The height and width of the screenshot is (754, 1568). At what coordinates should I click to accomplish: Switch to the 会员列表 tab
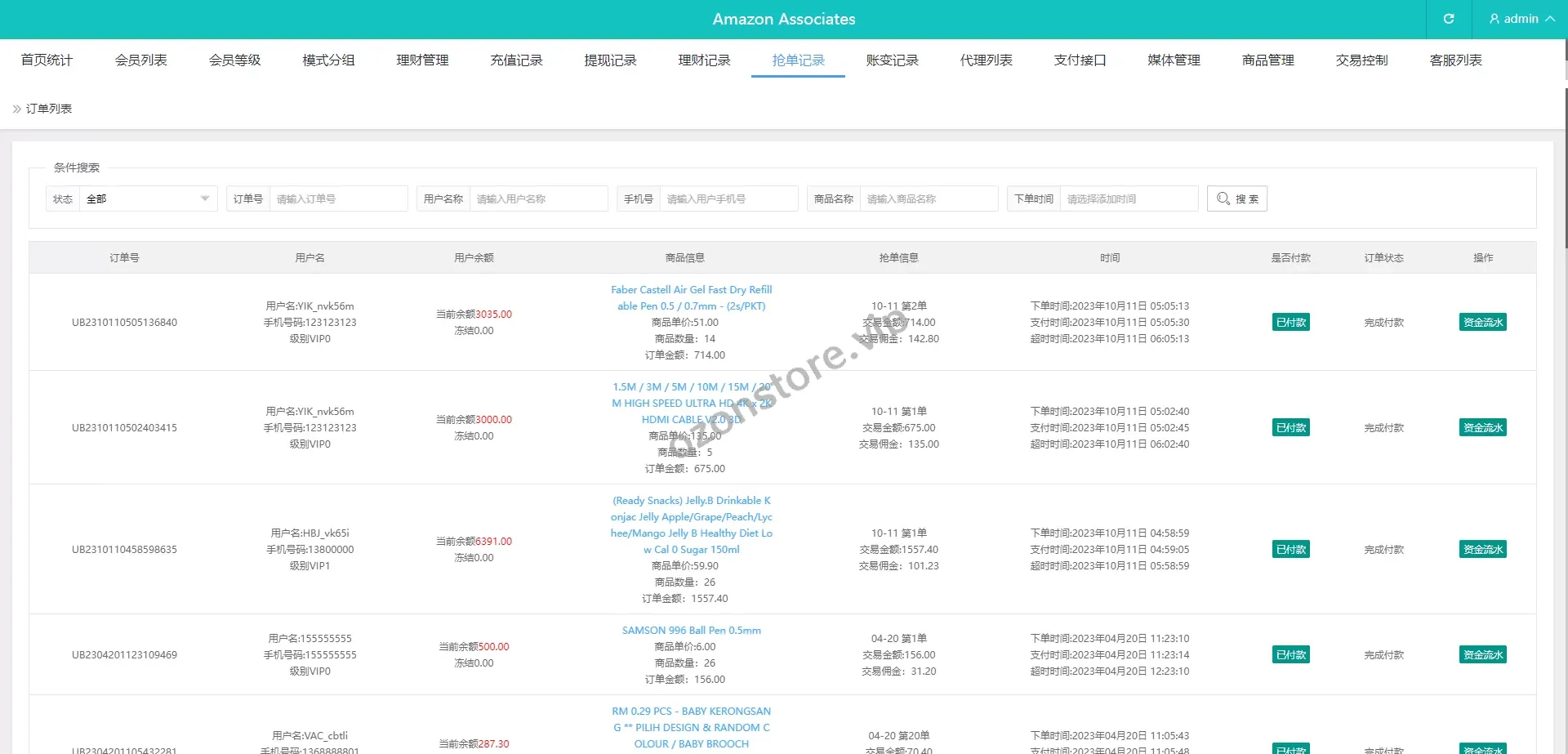tap(140, 60)
